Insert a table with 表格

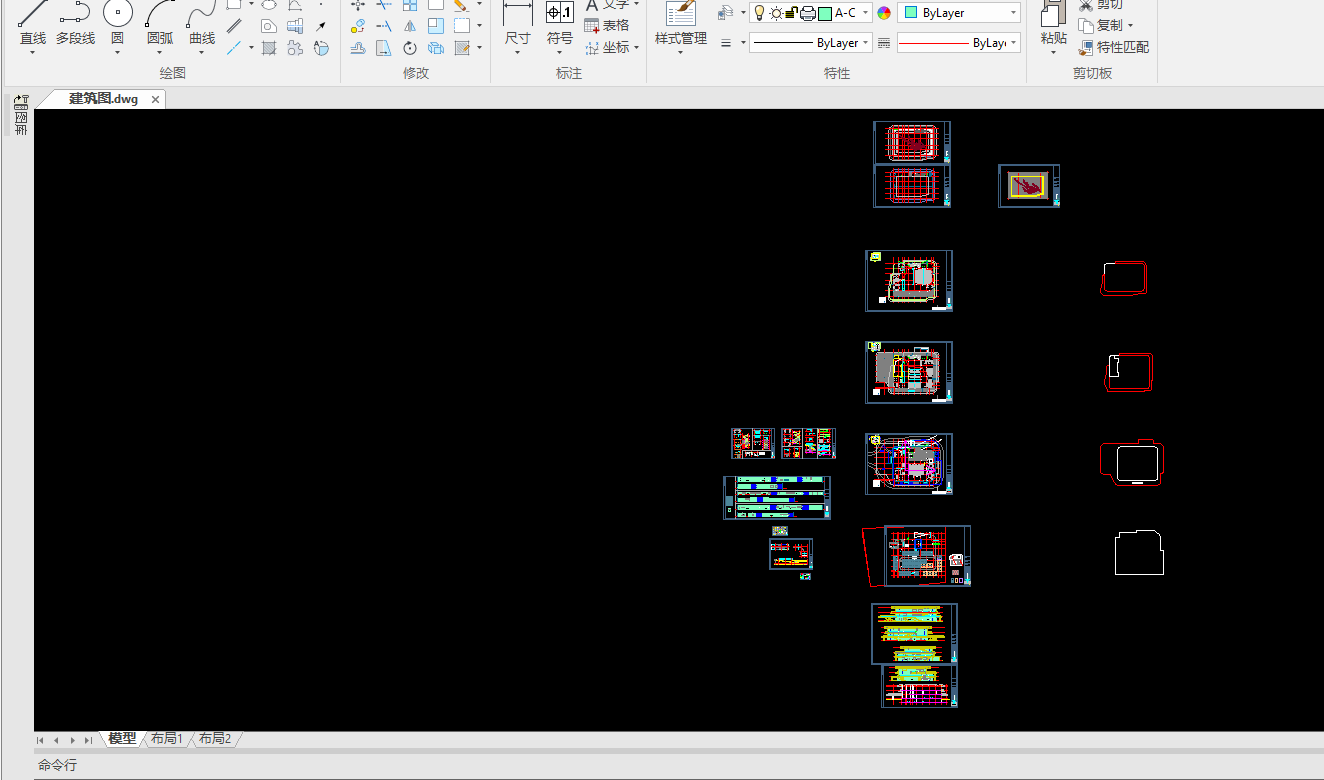click(607, 26)
